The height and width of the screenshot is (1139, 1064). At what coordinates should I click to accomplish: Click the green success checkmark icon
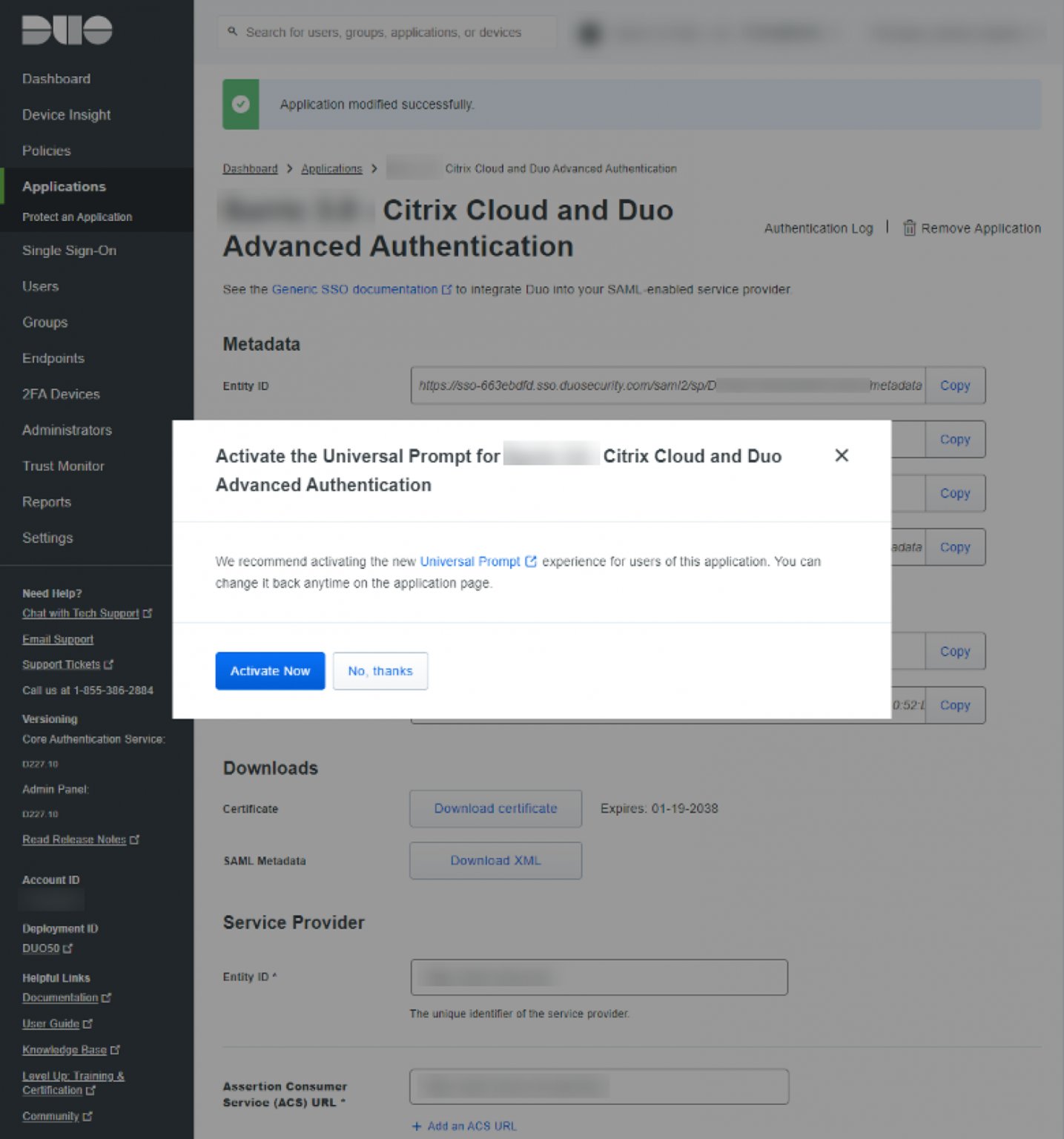[x=240, y=105]
